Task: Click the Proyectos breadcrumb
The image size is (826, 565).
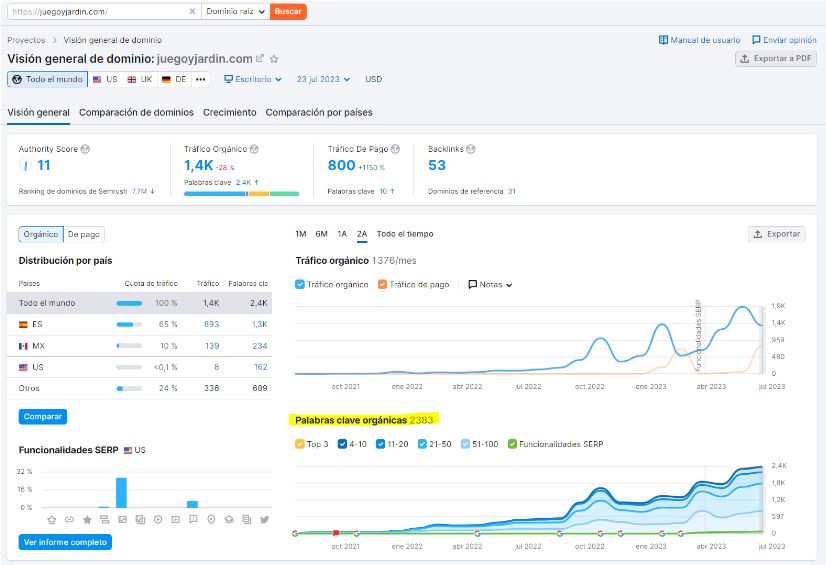Action: 26,40
